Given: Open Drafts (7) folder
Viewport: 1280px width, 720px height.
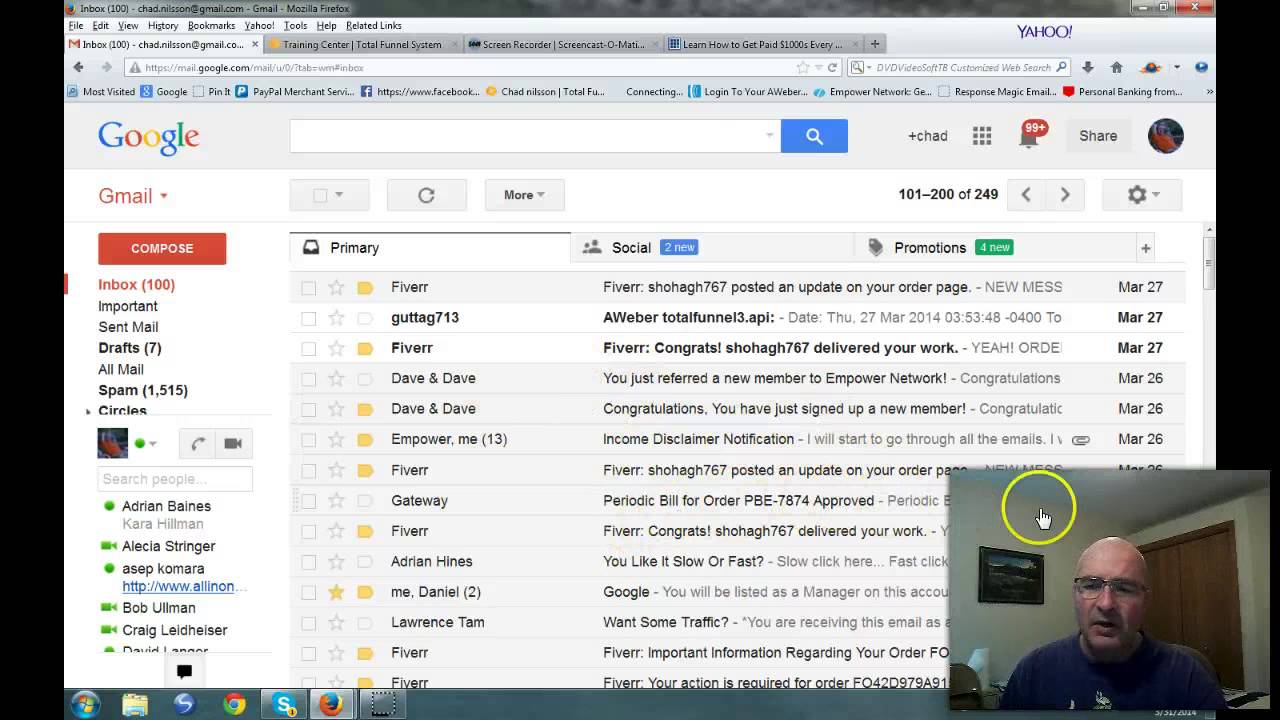Looking at the screenshot, I should pos(130,348).
